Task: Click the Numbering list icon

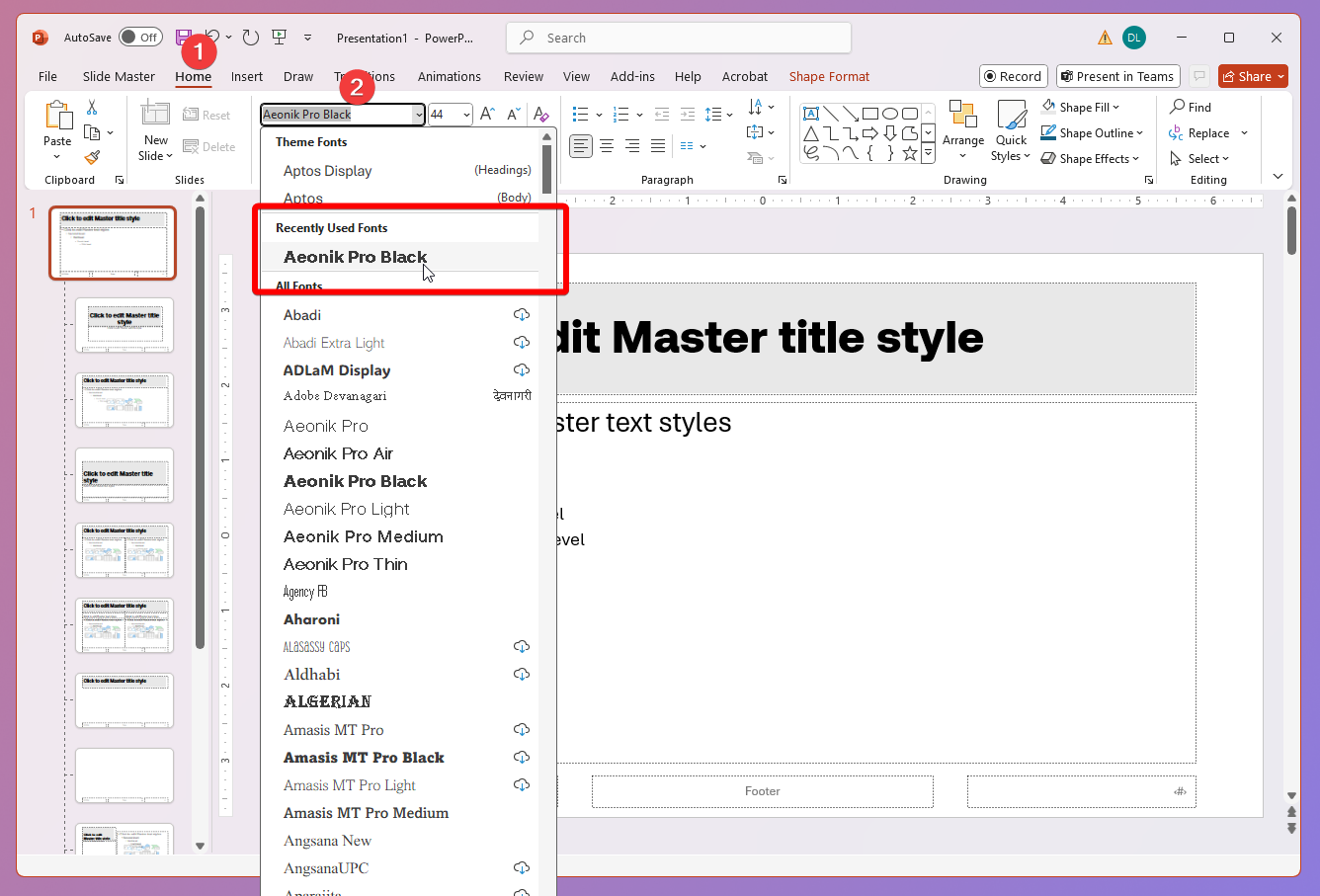Action: point(619,115)
